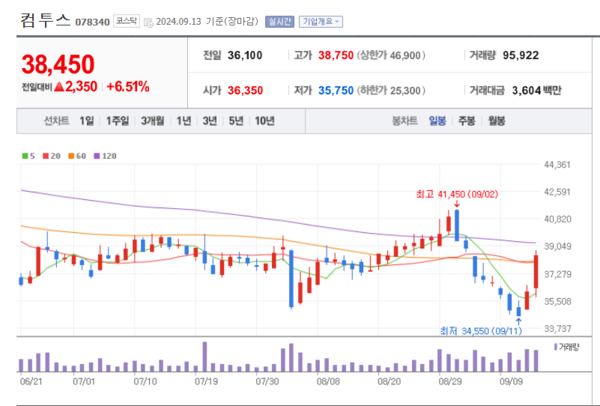Click the 컴투스 stock name heading

[45, 20]
